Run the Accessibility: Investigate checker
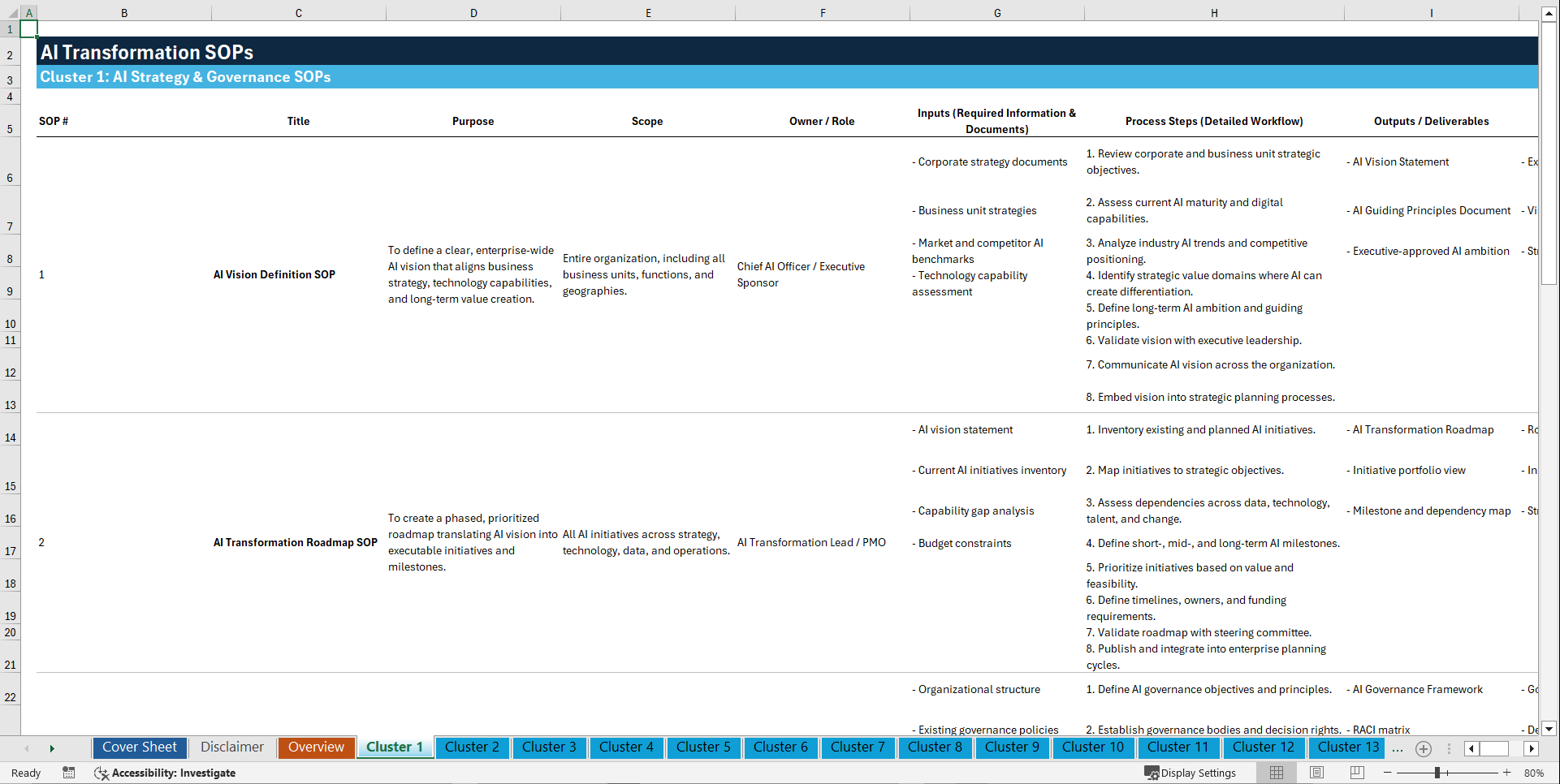Viewport: 1560px width, 784px height. pyautogui.click(x=165, y=773)
